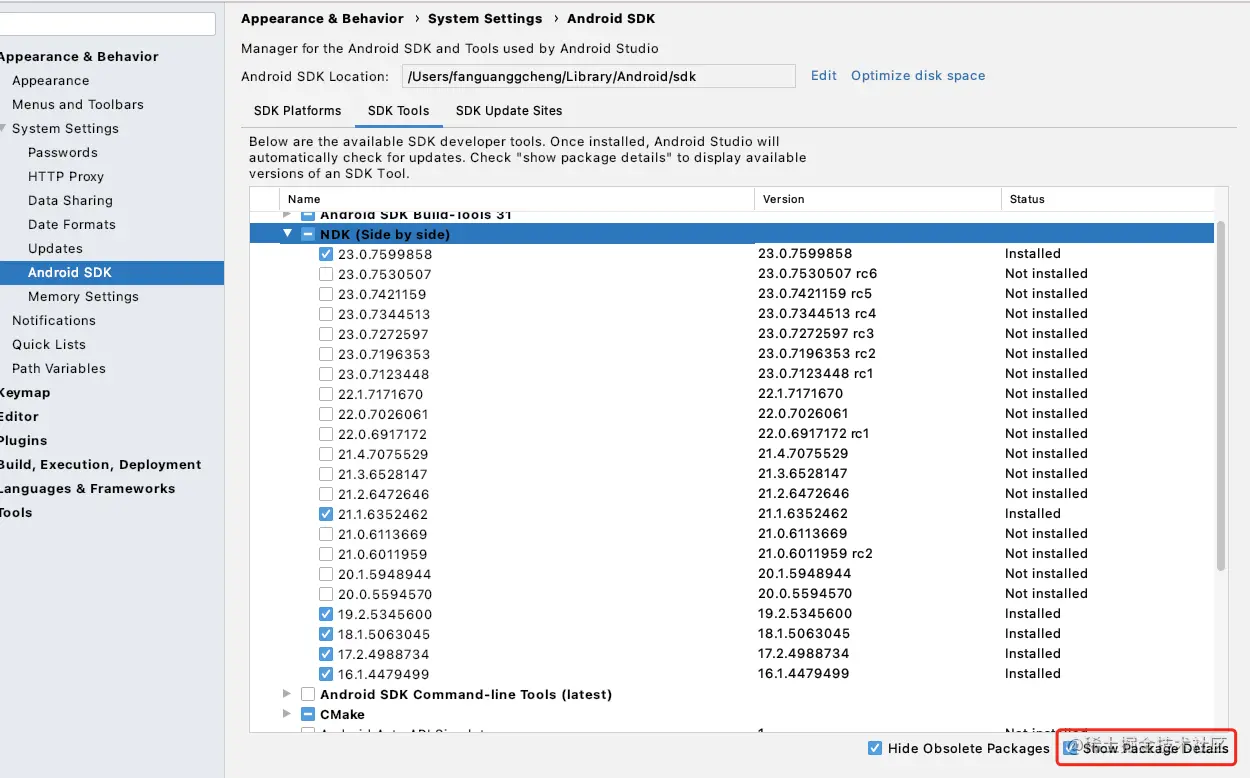1250x778 pixels.
Task: Open Passwords settings page
Action: (x=63, y=153)
